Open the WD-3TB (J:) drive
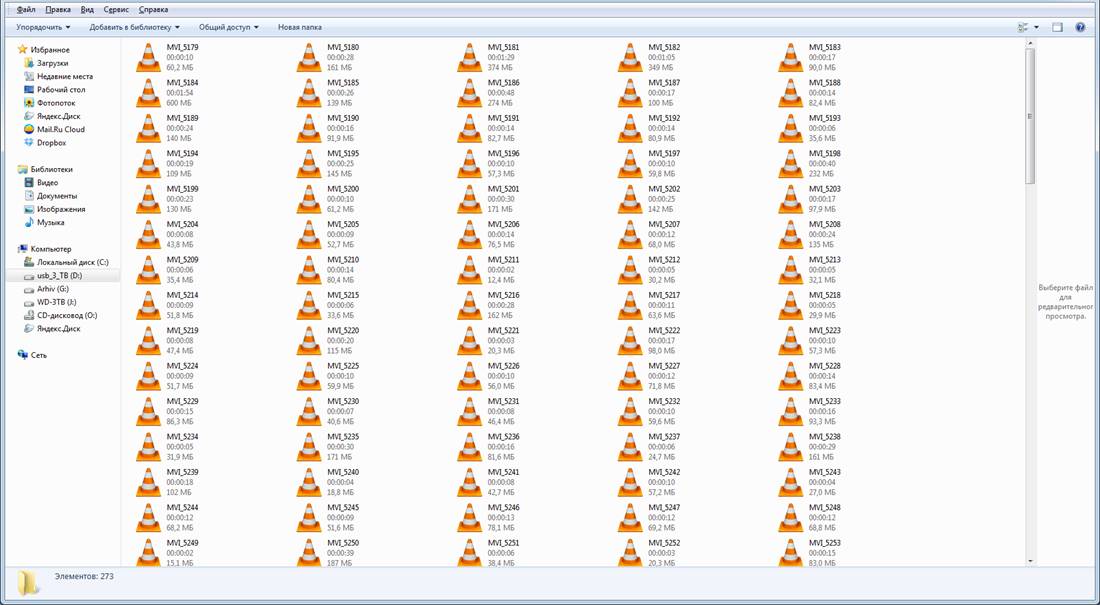The height and width of the screenshot is (605, 1100). pyautogui.click(x=57, y=302)
